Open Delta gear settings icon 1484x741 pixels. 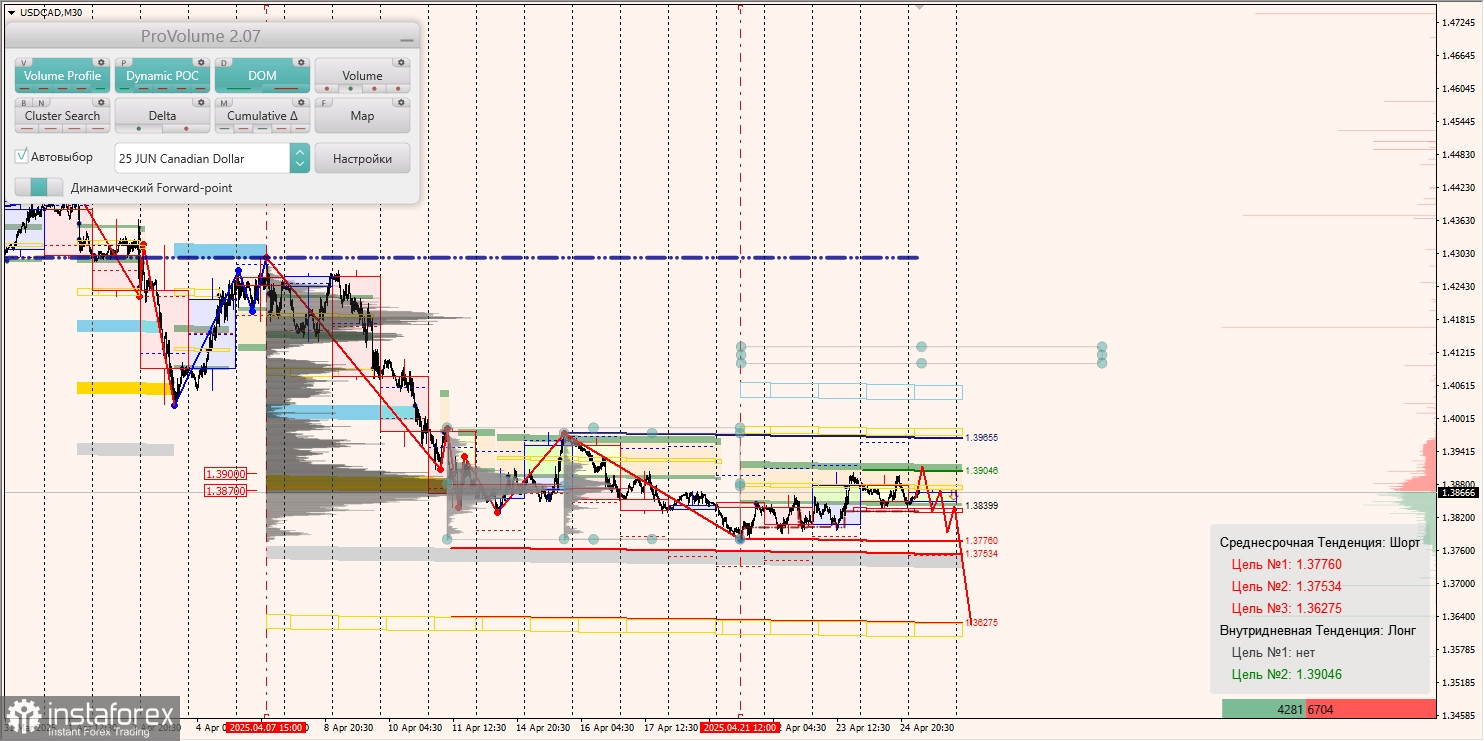[x=201, y=102]
